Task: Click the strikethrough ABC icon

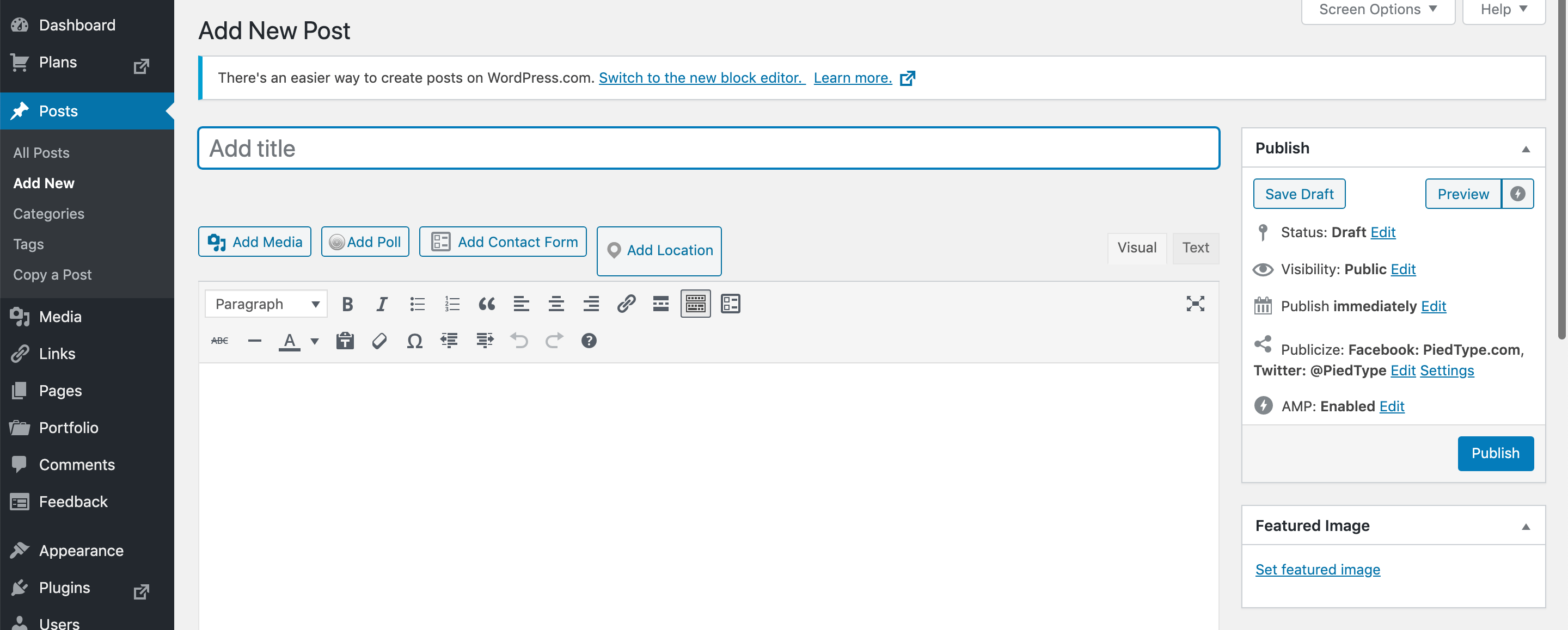Action: click(220, 341)
